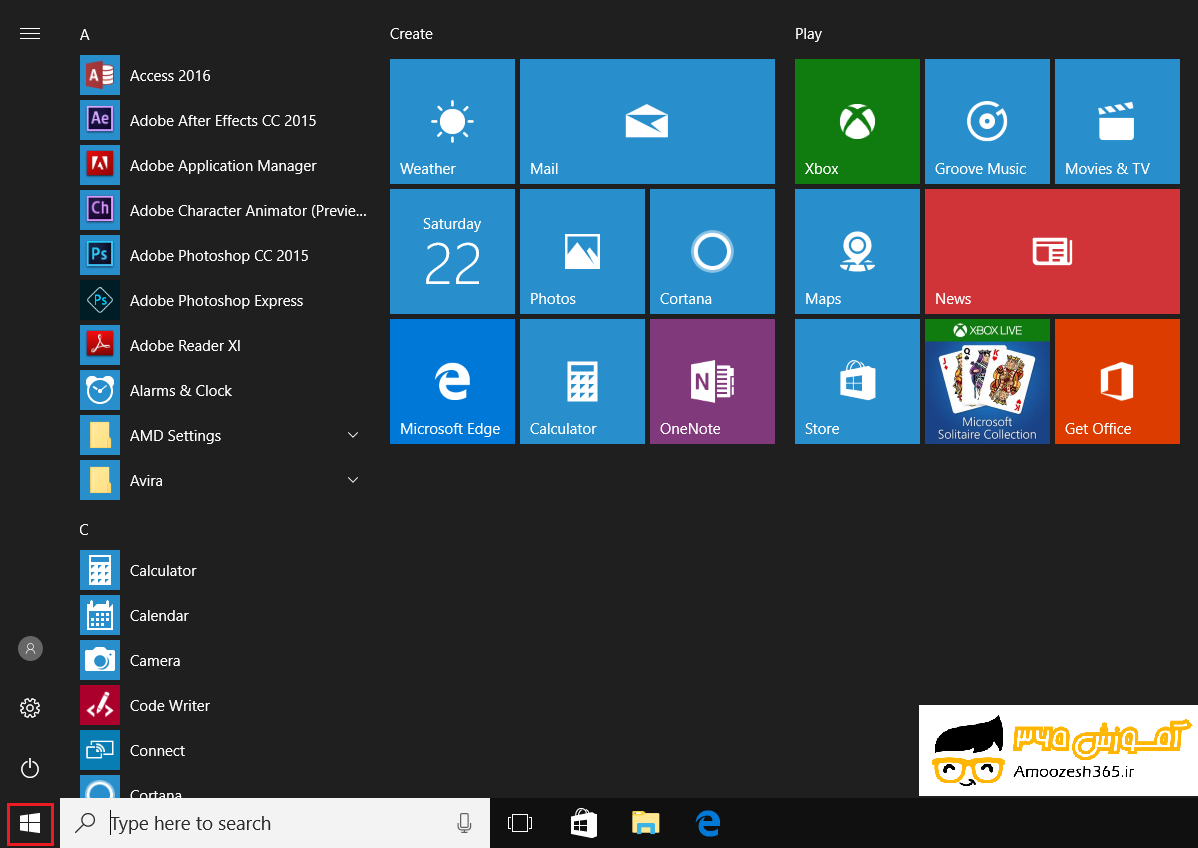Expand the AMD Settings folder

pyautogui.click(x=352, y=435)
